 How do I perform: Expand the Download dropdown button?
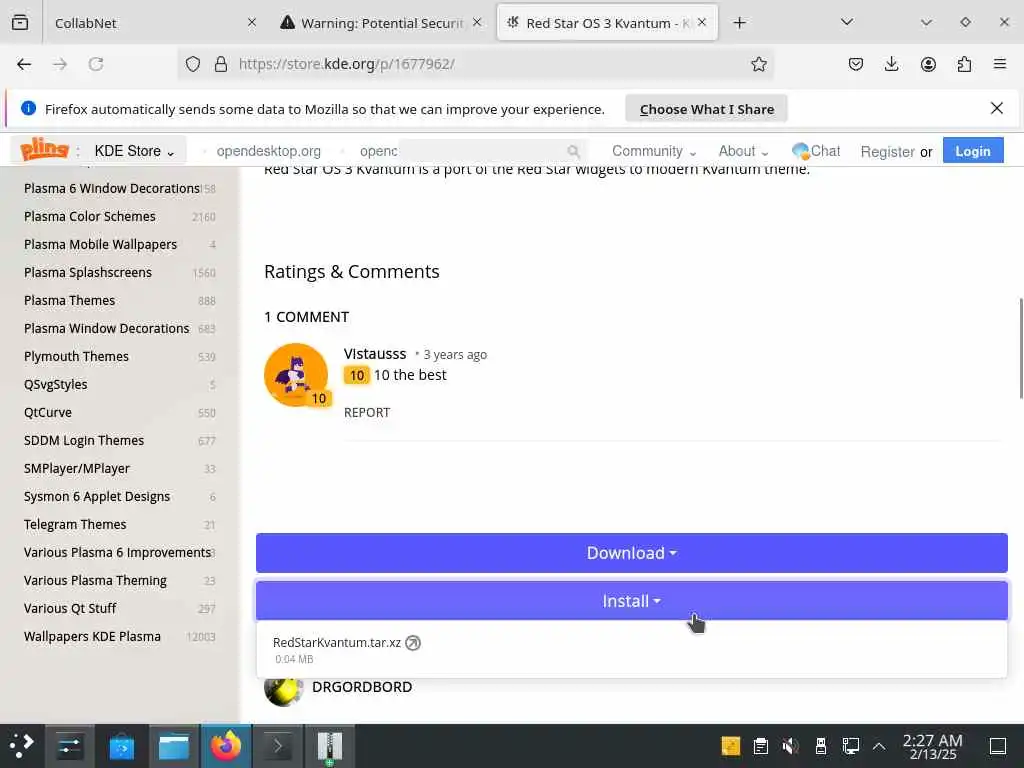(632, 553)
